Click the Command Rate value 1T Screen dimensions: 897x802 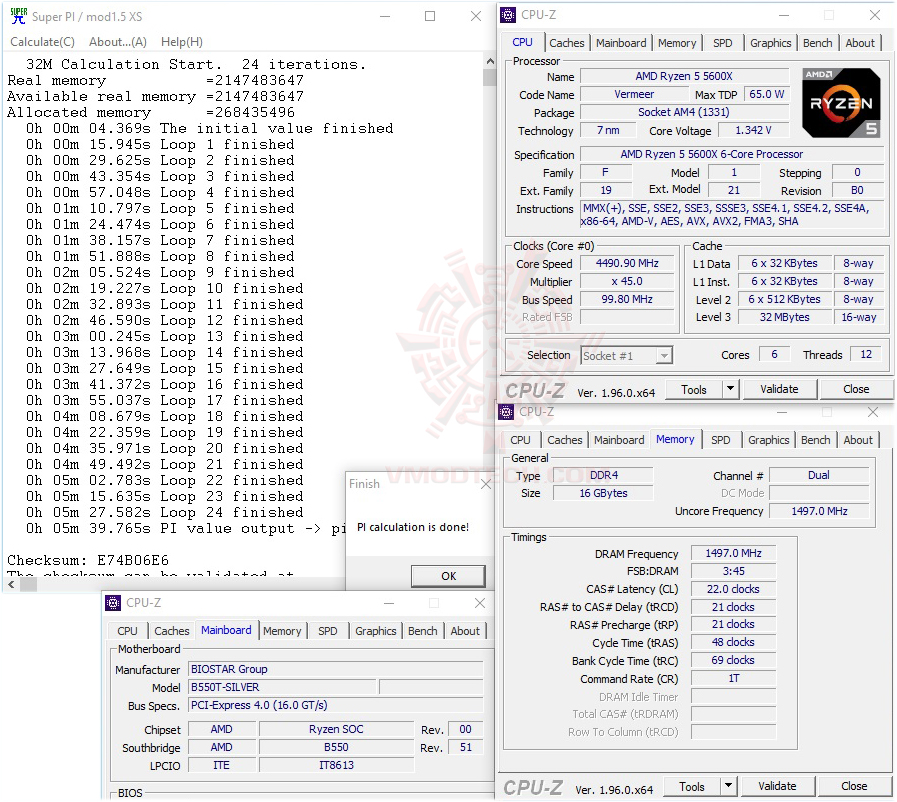click(x=733, y=678)
